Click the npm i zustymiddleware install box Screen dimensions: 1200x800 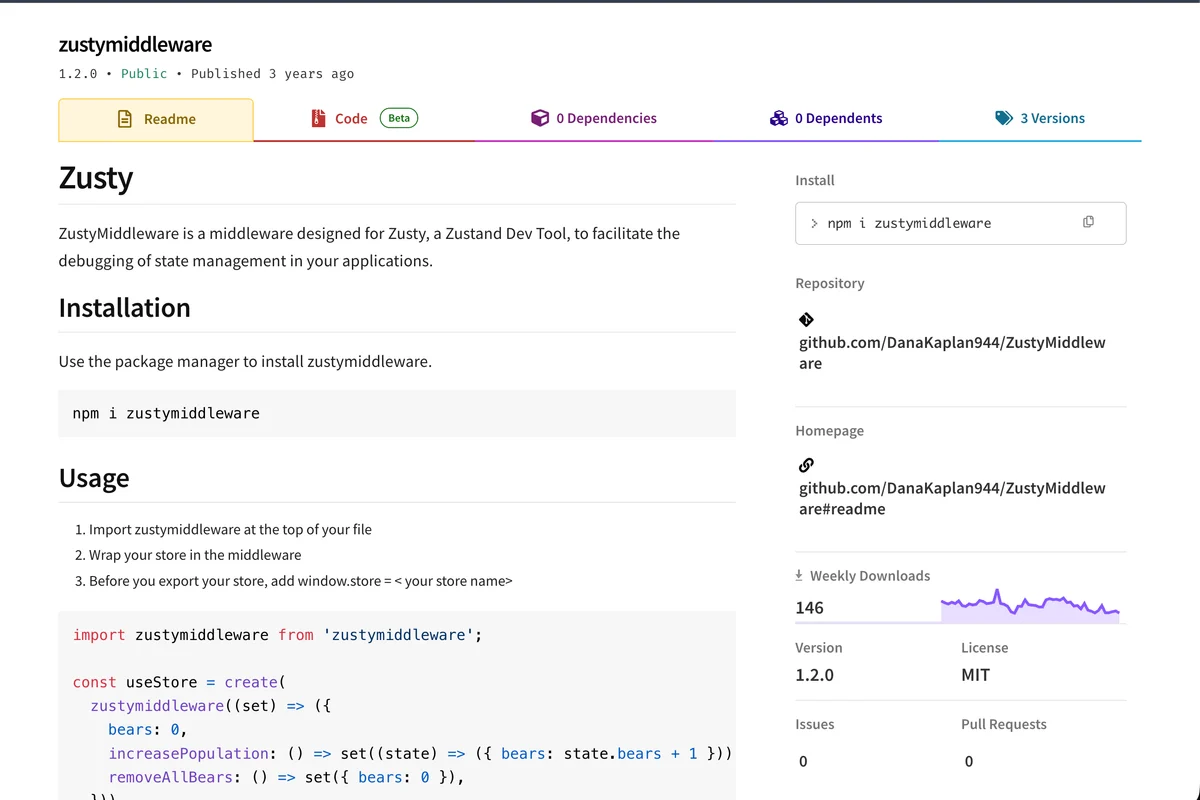click(961, 223)
